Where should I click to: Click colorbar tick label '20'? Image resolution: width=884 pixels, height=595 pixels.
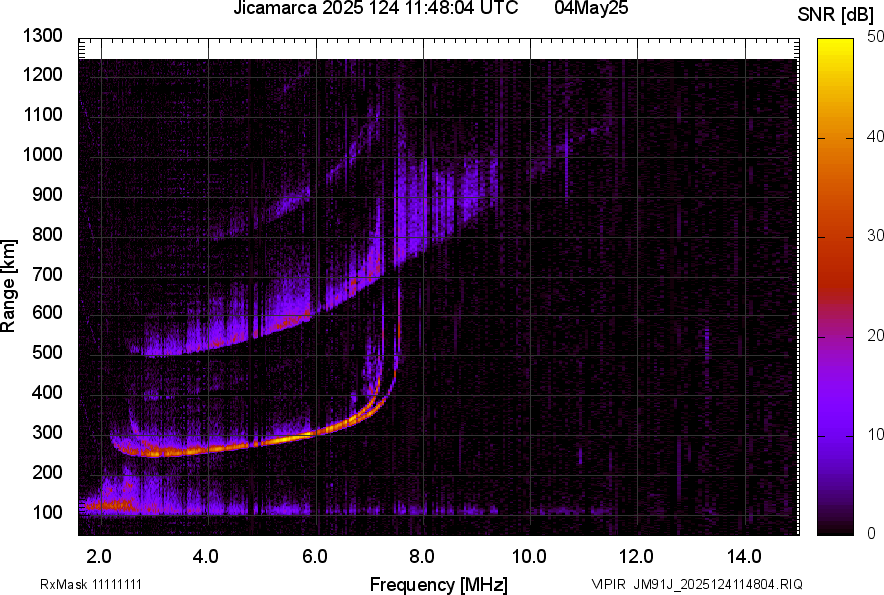[x=876, y=336]
